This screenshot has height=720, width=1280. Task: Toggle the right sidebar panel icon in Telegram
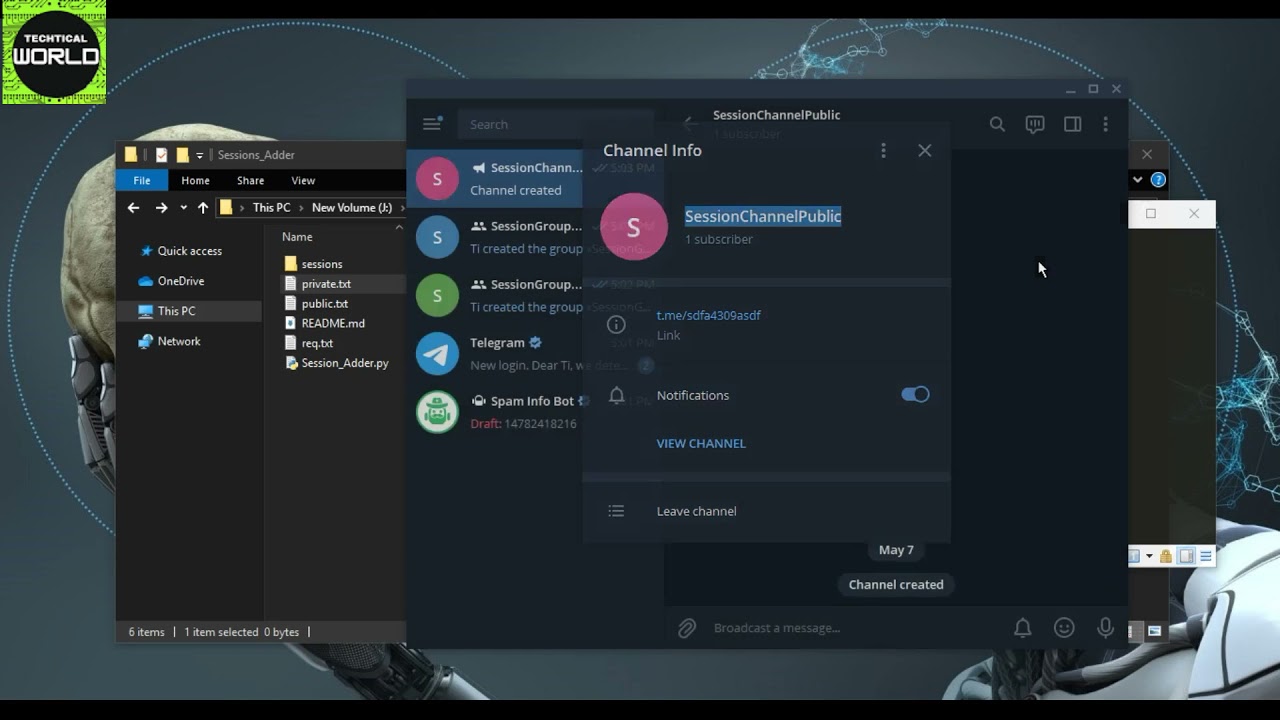1072,124
